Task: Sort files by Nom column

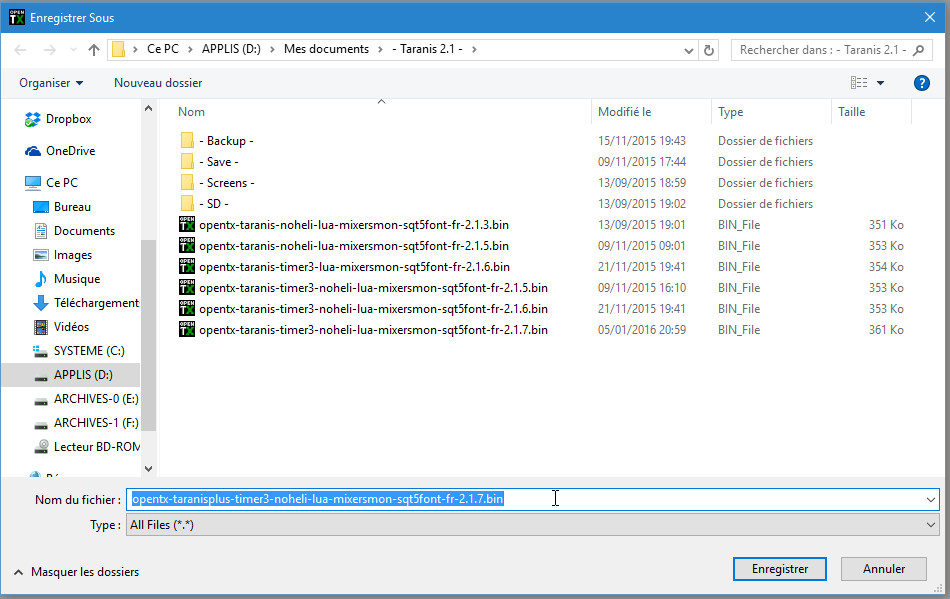Action: 191,111
